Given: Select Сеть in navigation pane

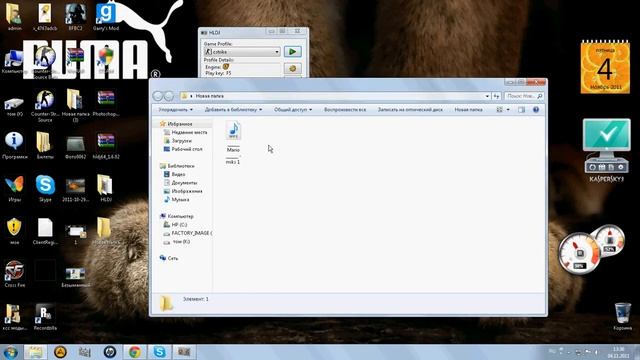Looking at the screenshot, I should pos(172,258).
